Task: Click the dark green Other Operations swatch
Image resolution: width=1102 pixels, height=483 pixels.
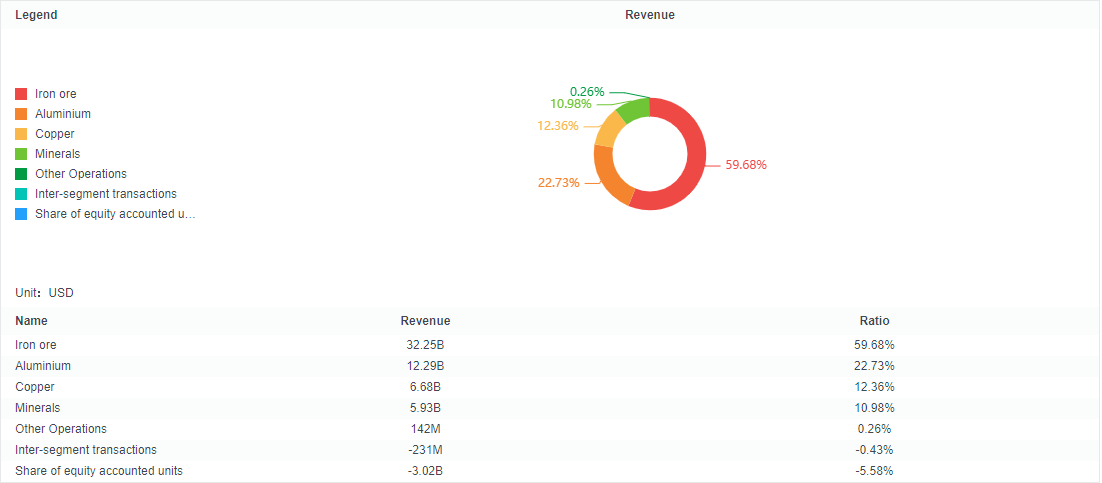Action: pyautogui.click(x=21, y=174)
